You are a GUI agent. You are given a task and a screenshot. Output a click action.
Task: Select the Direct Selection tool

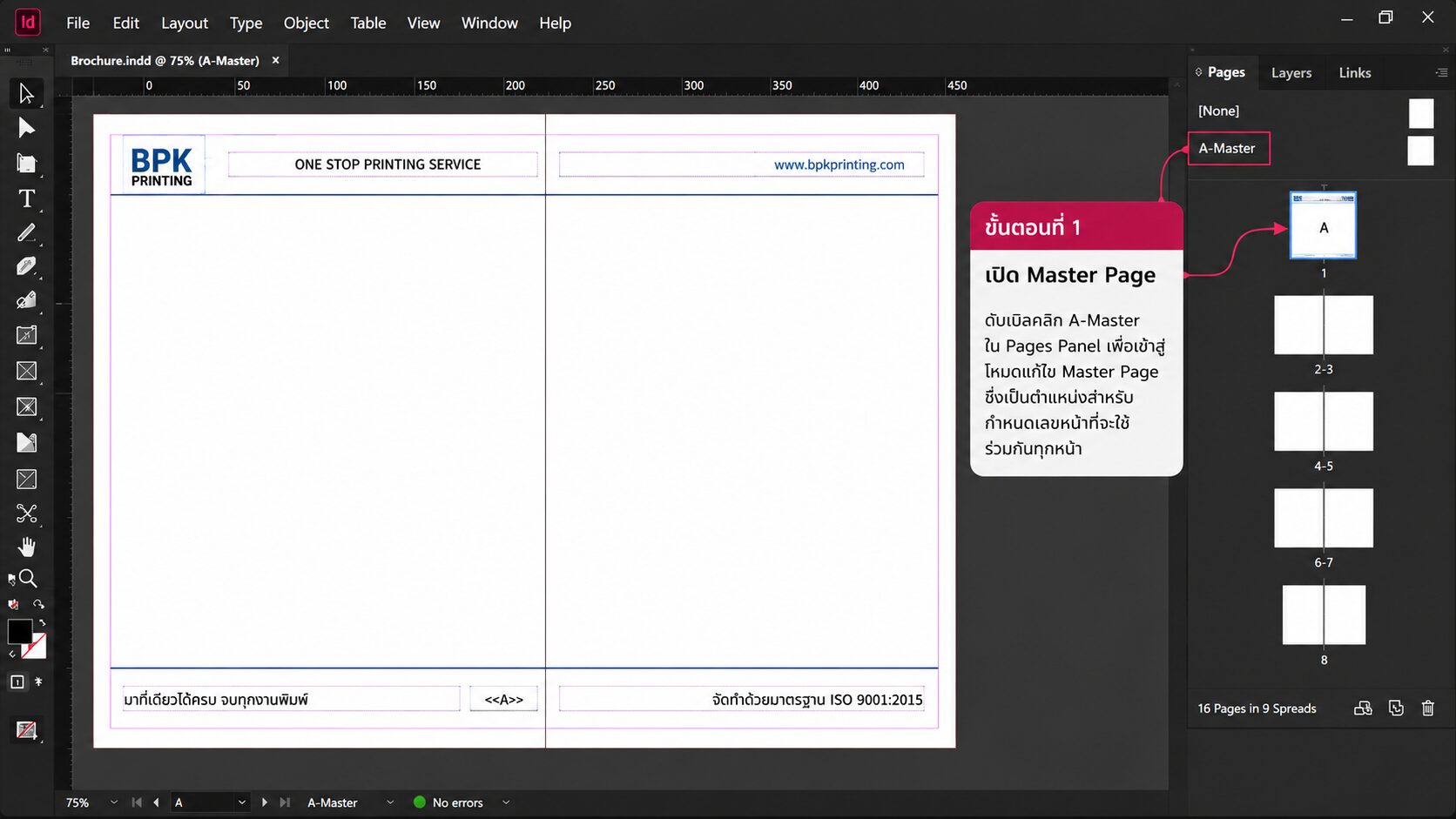coord(26,128)
